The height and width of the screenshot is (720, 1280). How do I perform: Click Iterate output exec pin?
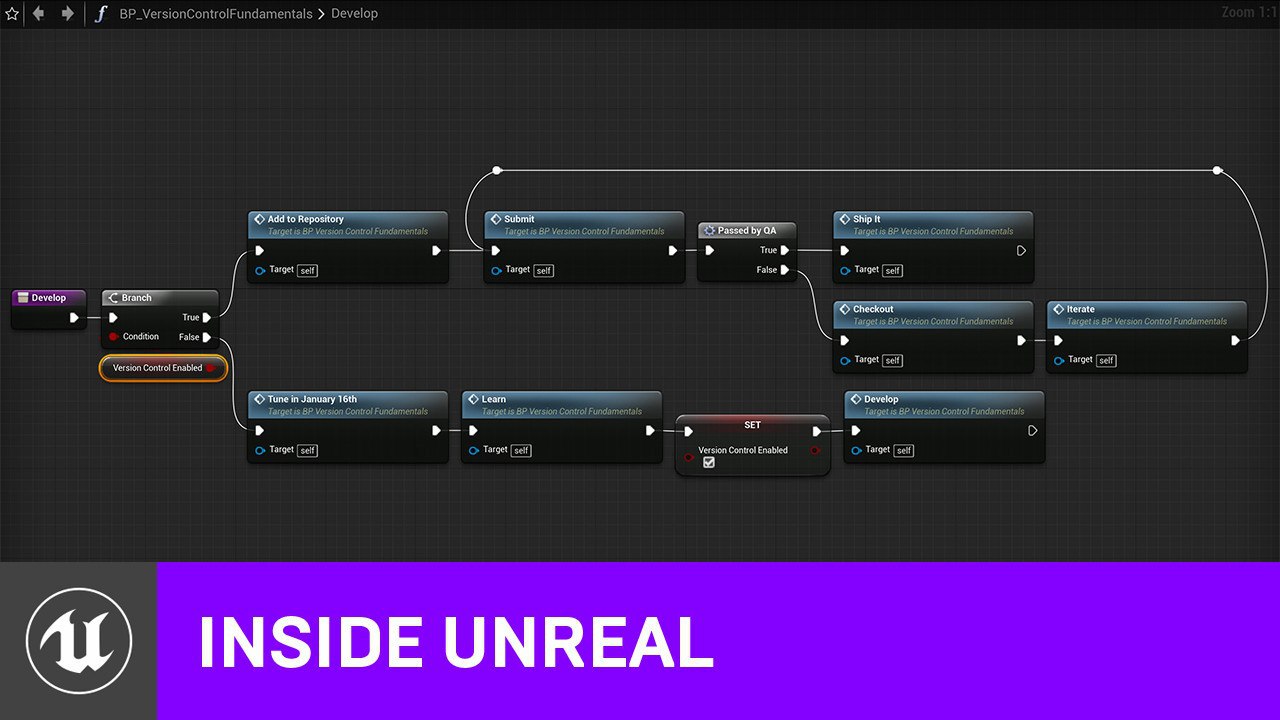click(x=1235, y=340)
